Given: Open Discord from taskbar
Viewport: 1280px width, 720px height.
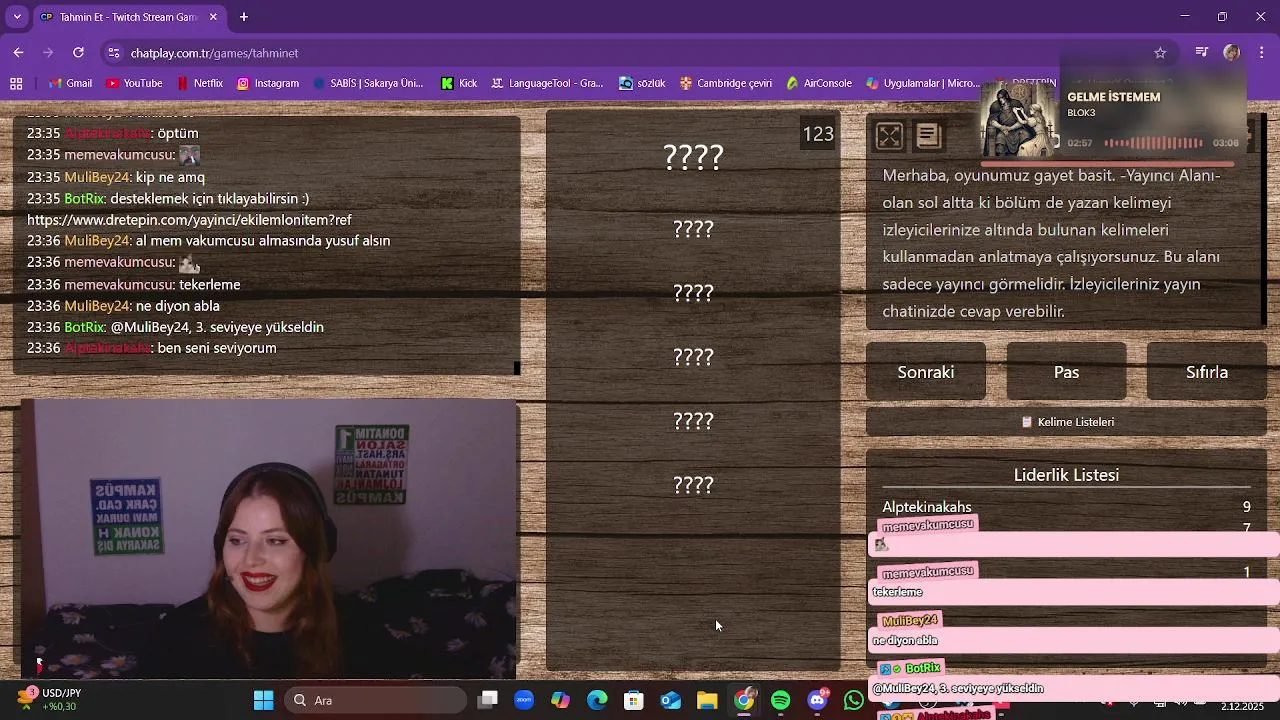Looking at the screenshot, I should [x=817, y=700].
